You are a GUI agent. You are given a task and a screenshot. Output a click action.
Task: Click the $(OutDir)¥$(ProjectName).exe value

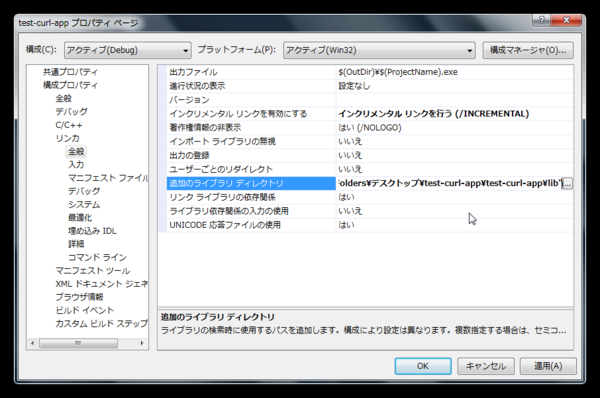398,72
